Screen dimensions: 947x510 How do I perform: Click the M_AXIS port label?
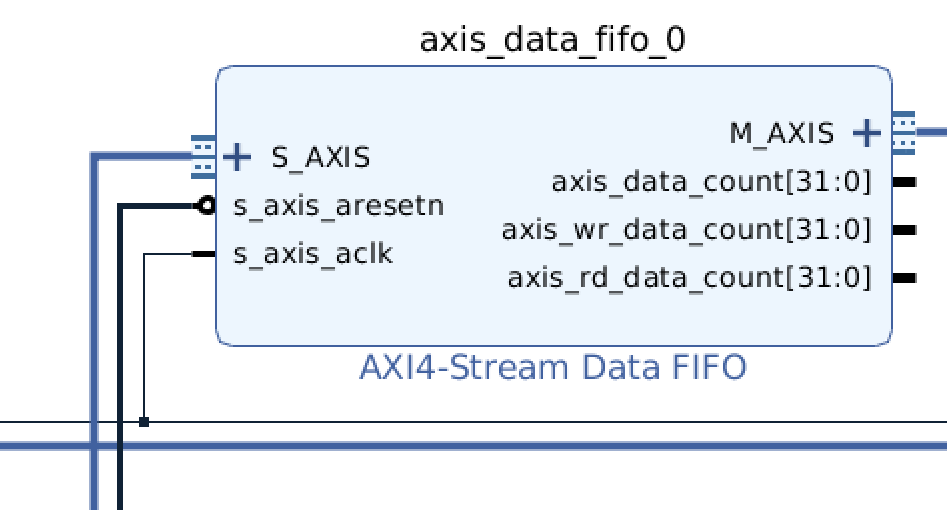(781, 133)
